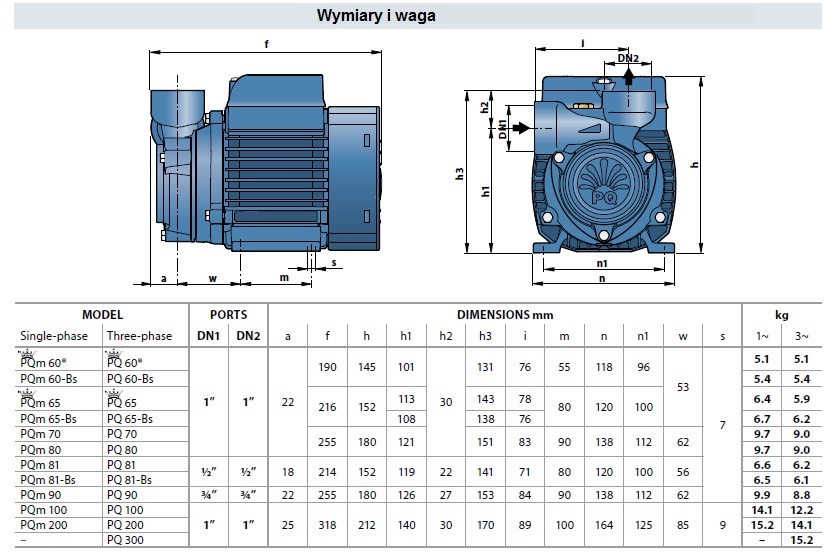The image size is (828, 557).
Task: Click the 8.8 kg three-phase weight
Action: coord(802,495)
